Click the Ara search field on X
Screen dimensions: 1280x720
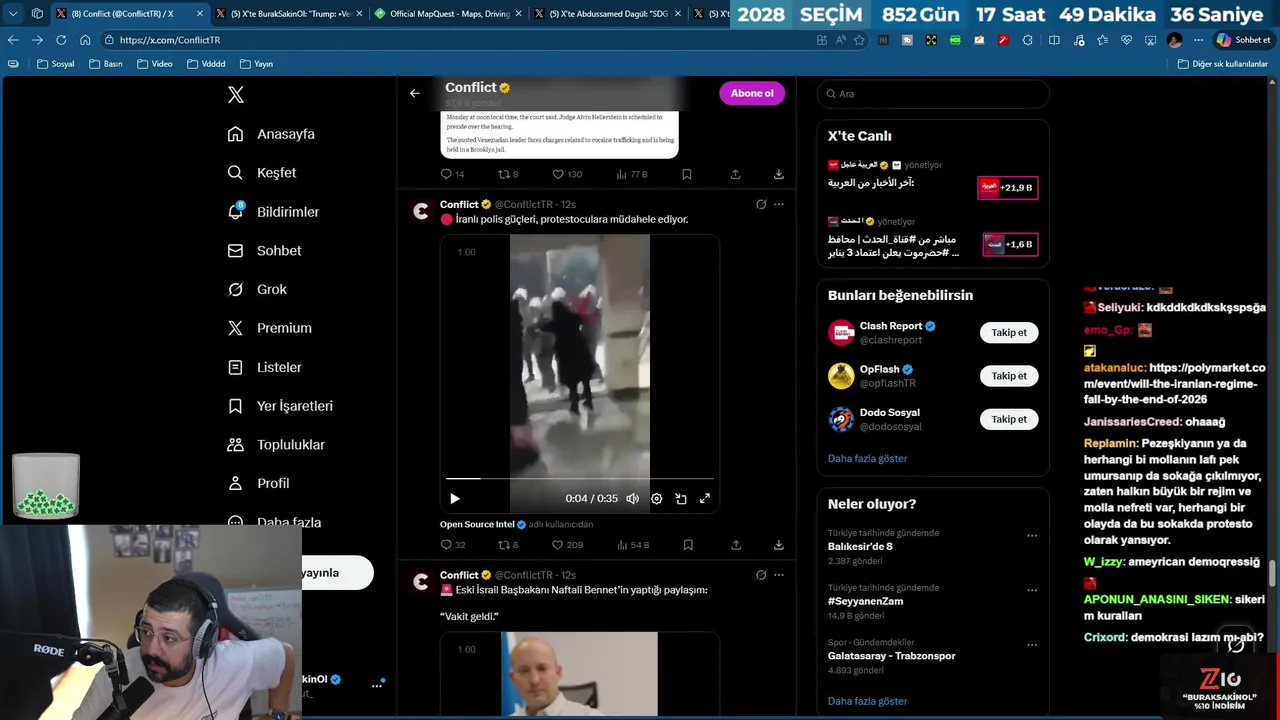pos(933,94)
